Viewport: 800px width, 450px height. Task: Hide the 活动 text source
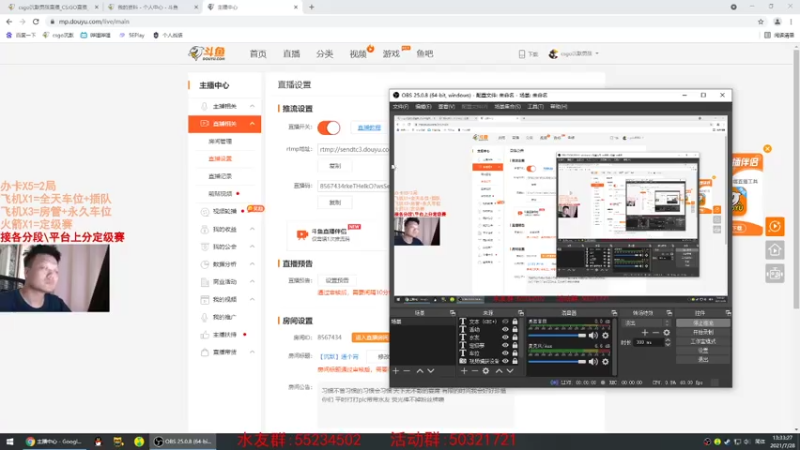(505, 330)
